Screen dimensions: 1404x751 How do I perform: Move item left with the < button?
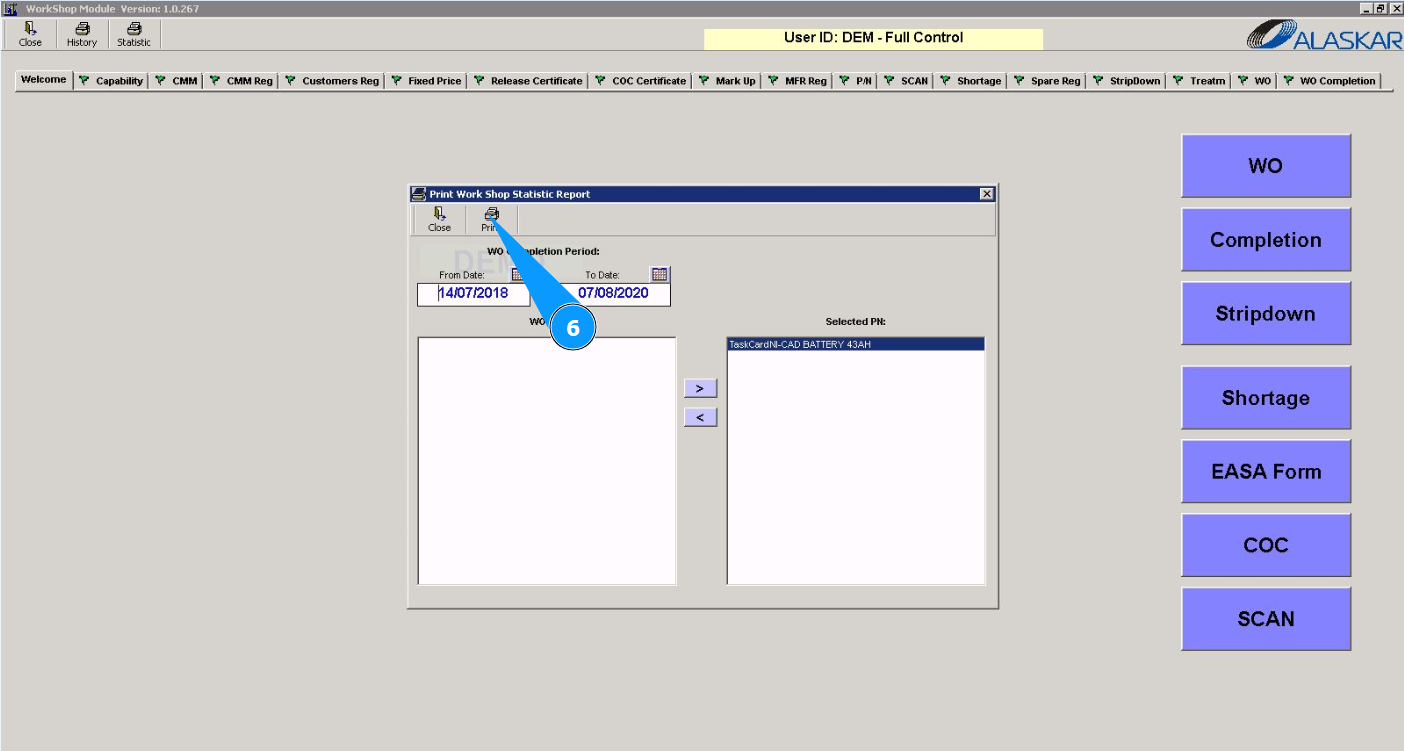tap(700, 417)
